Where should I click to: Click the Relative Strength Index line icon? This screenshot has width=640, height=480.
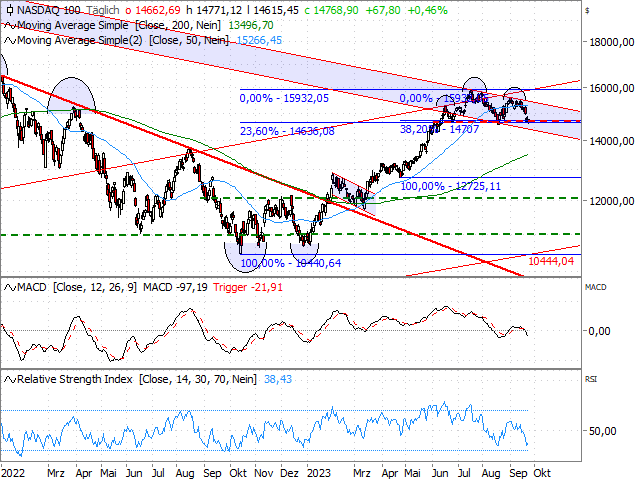point(10,380)
